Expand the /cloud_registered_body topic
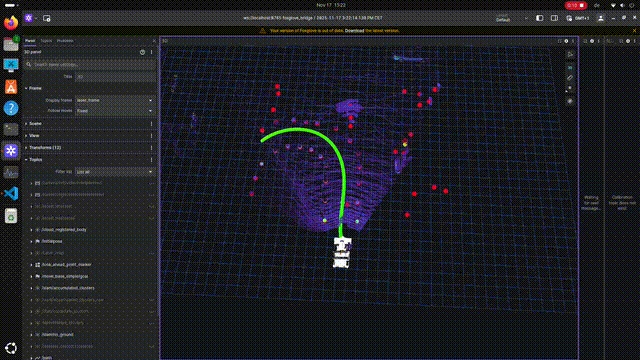This screenshot has width=640, height=360. 31,230
